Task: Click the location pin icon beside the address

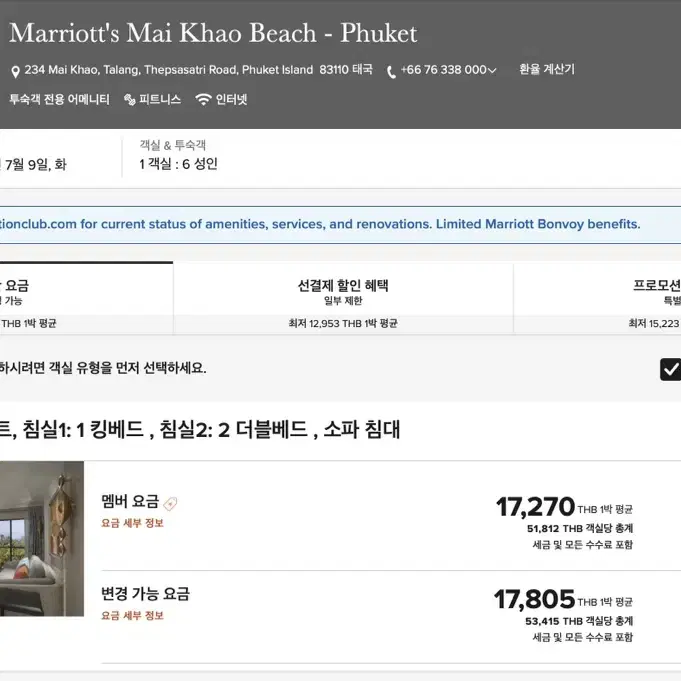Action: coord(15,72)
